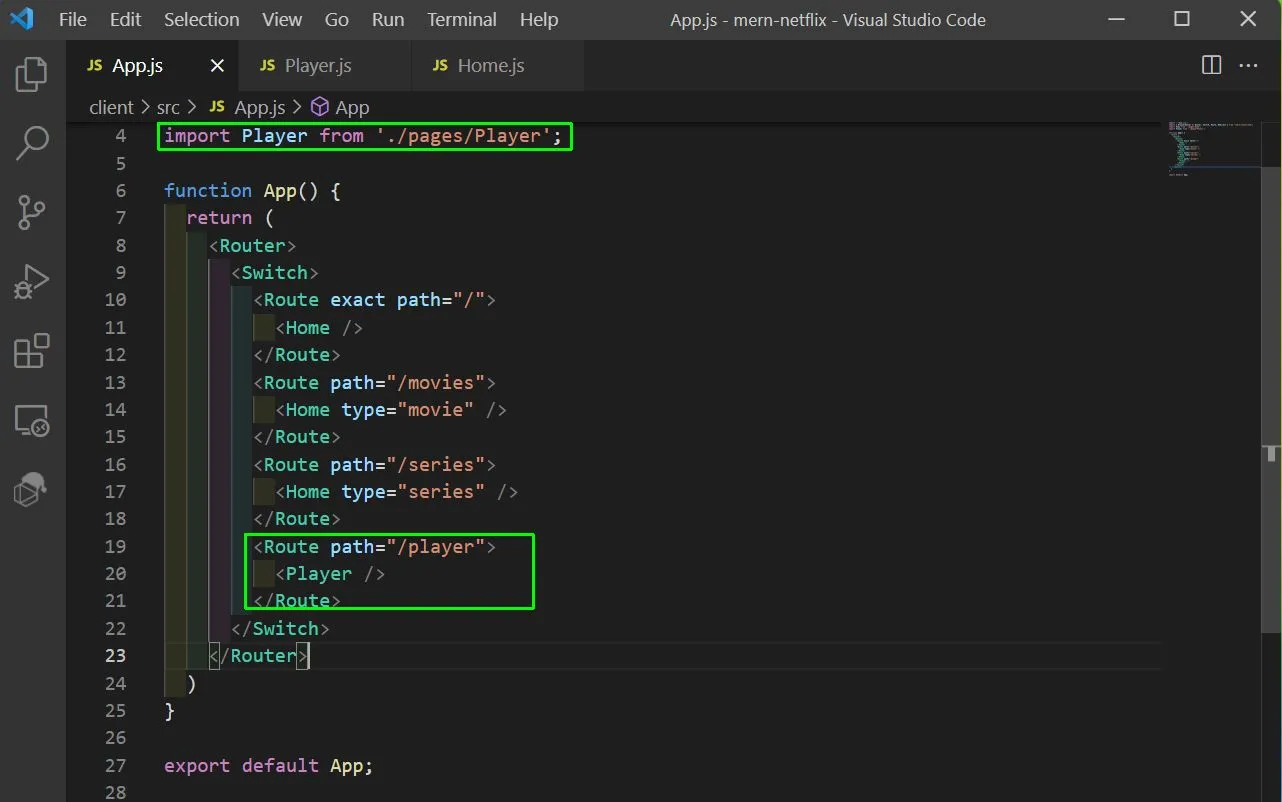Open the Selection menu

coord(202,19)
